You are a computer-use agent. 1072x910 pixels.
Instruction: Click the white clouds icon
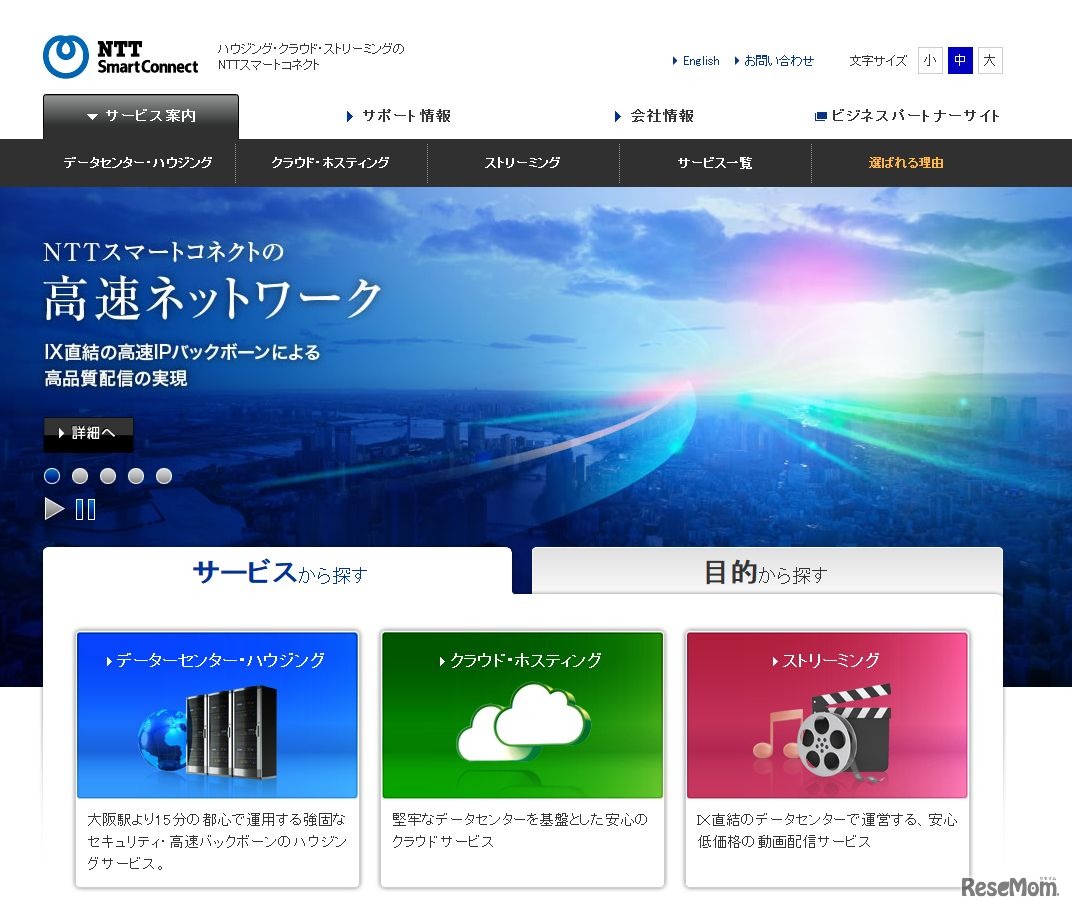click(524, 723)
